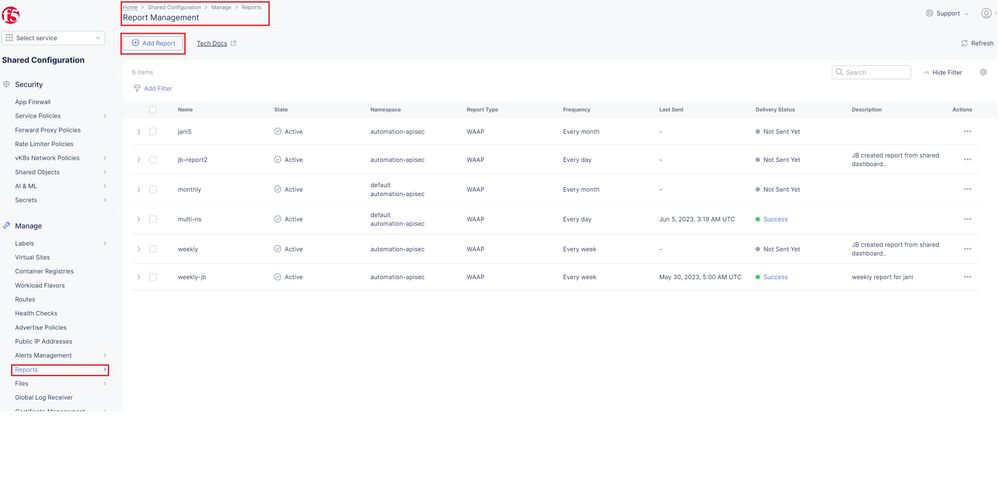This screenshot has height=491, width=999.
Task: Collapse filters with Hide Filter
Action: point(943,73)
